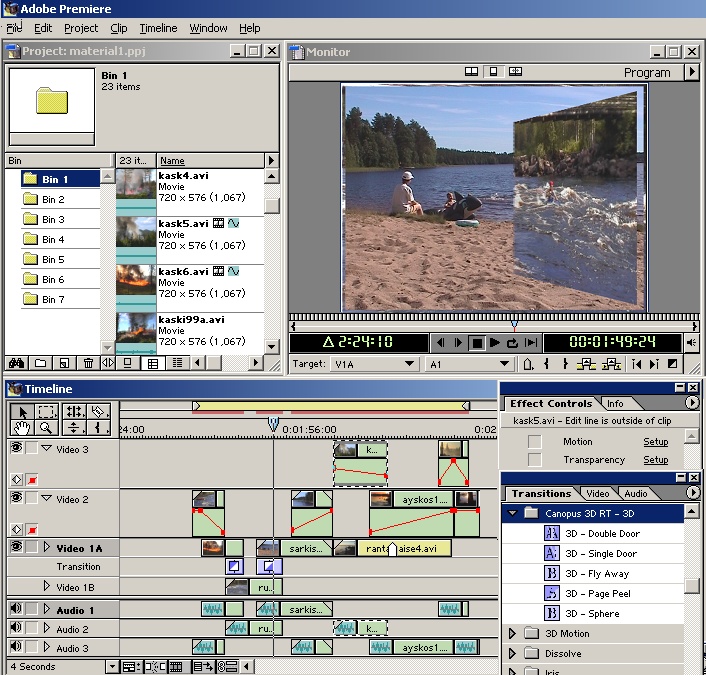This screenshot has height=675, width=706.
Task: Switch Project window to thumbnail view icon
Action: (x=153, y=363)
